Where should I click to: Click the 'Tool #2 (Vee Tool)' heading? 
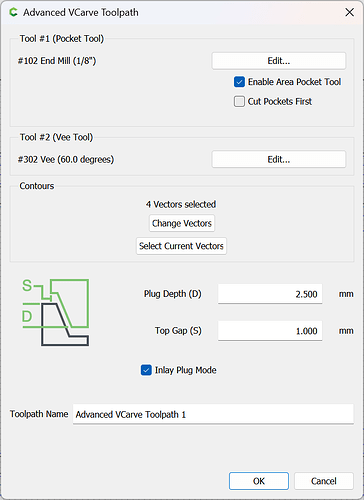tap(56, 137)
